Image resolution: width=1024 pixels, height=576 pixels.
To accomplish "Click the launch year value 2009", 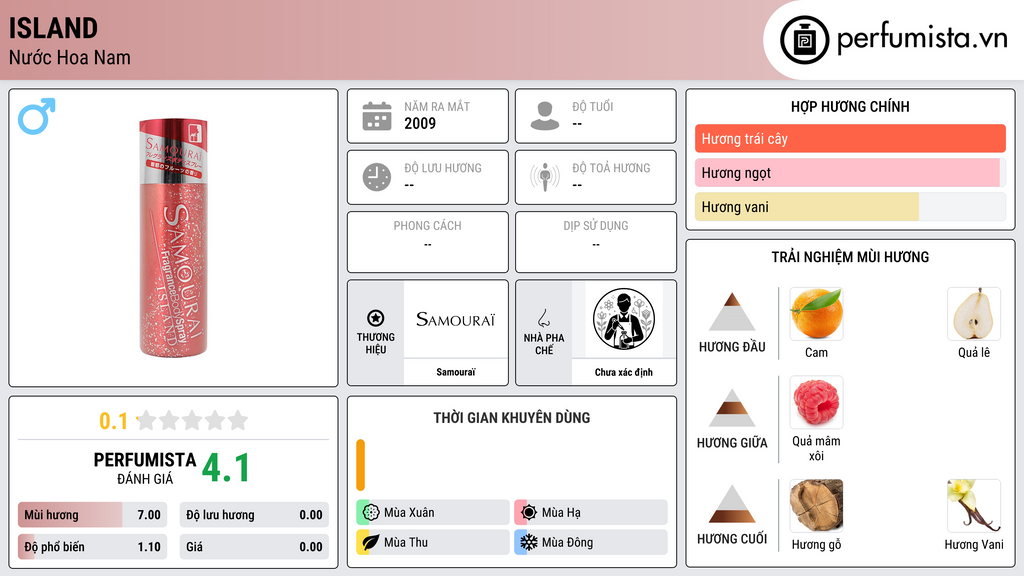I will point(420,123).
